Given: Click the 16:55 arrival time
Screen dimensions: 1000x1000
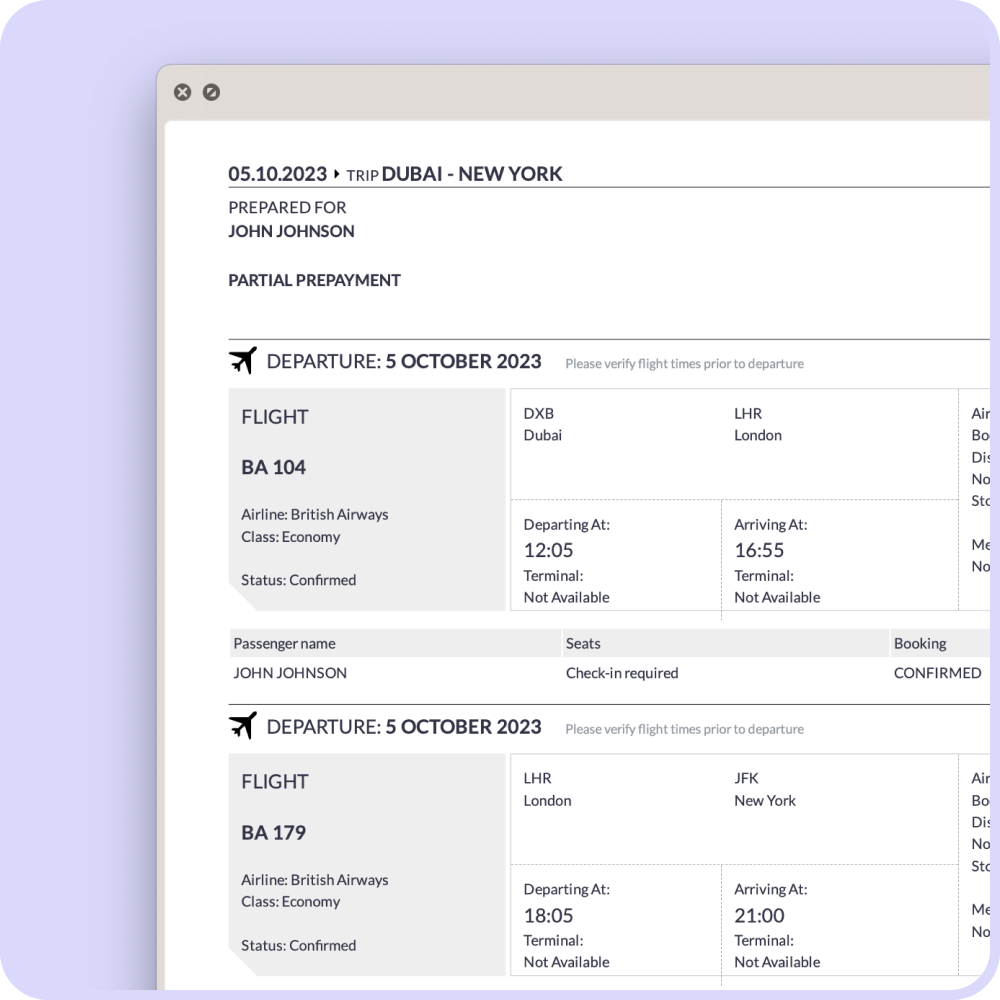Looking at the screenshot, I should [759, 550].
